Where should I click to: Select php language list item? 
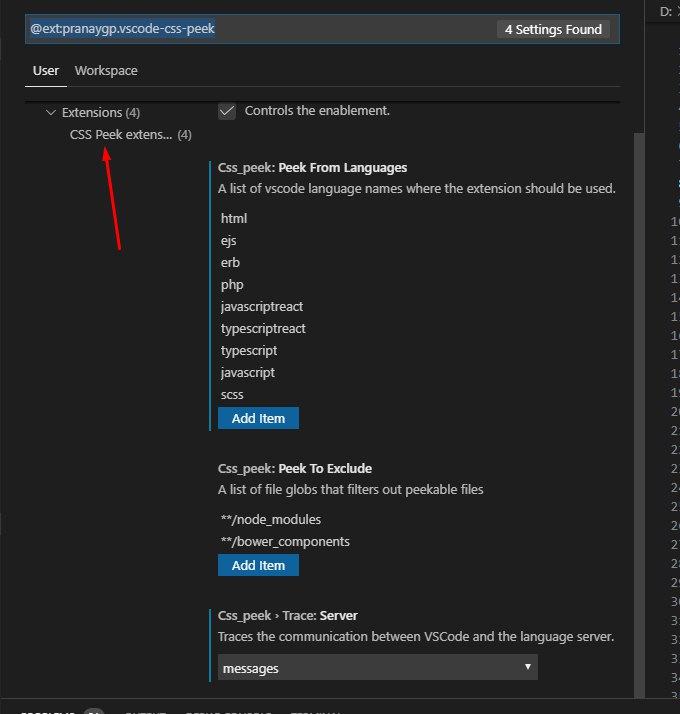point(232,285)
